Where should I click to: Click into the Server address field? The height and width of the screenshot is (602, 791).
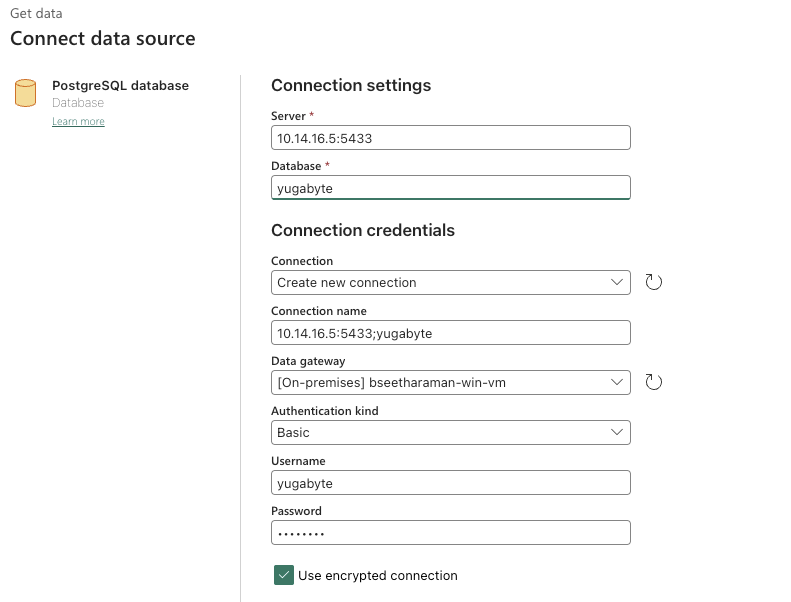(450, 138)
